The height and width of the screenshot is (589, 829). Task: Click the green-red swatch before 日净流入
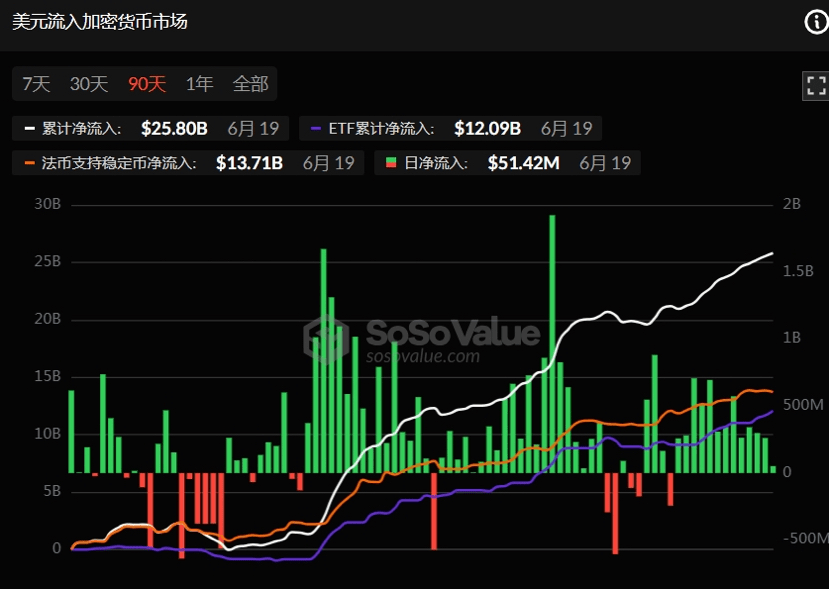391,163
